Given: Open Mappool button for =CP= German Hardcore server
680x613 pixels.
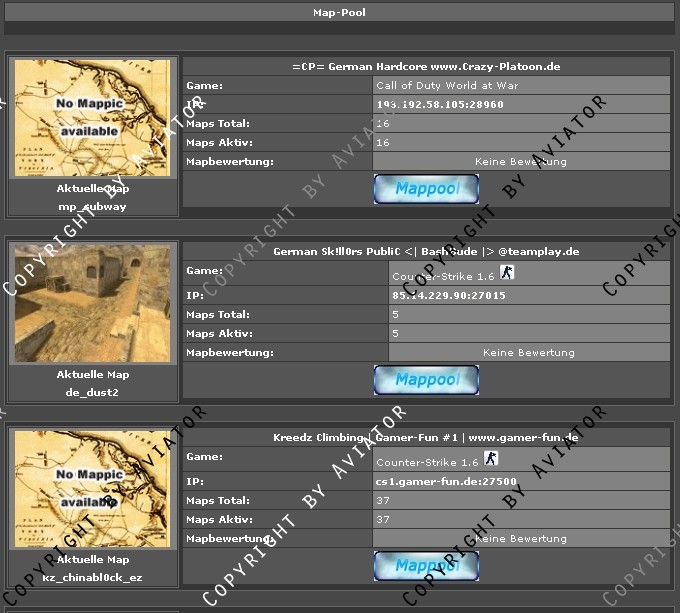Looking at the screenshot, I should 426,189.
